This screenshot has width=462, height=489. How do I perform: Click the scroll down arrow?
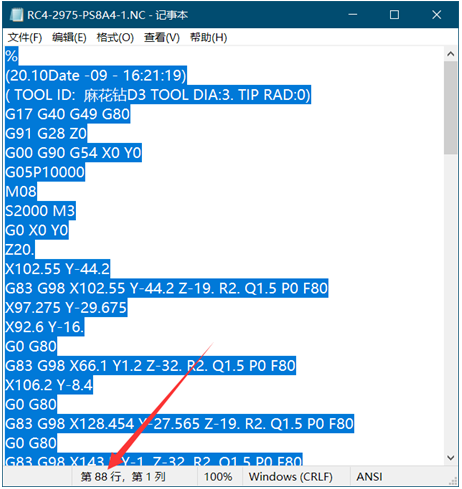(x=451, y=458)
